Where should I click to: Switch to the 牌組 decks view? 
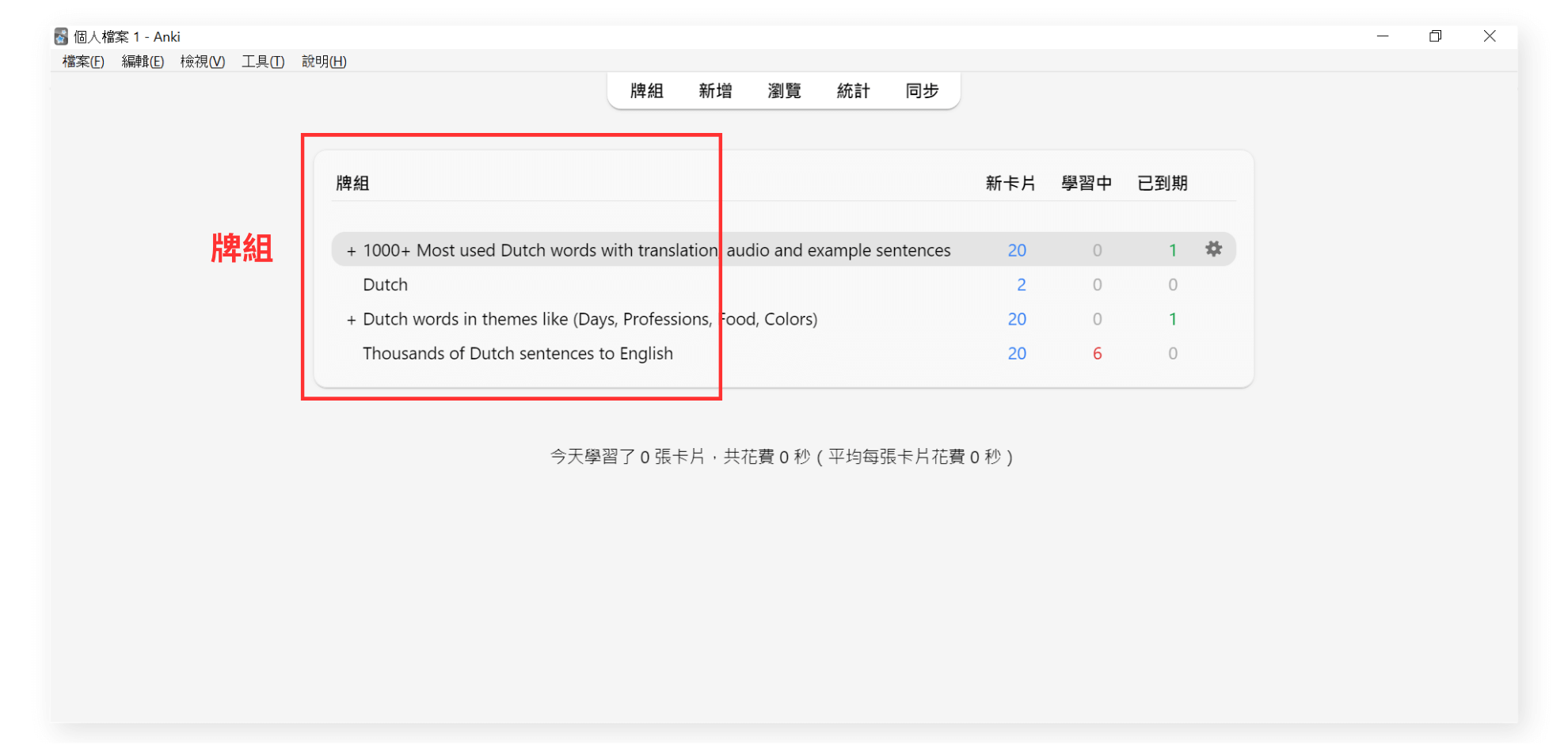[646, 91]
